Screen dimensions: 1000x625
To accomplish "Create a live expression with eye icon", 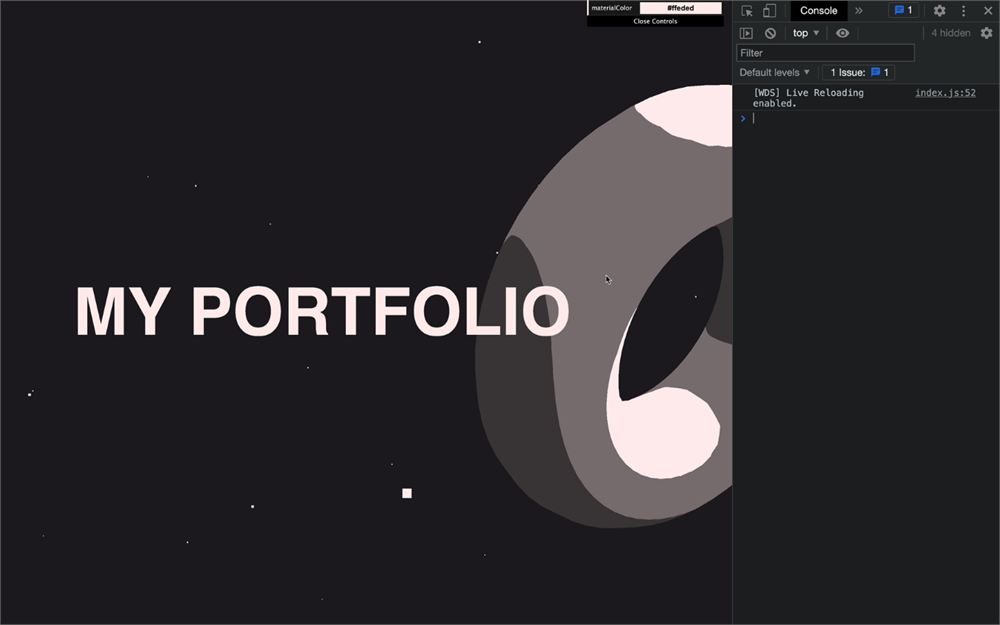I will coord(842,33).
